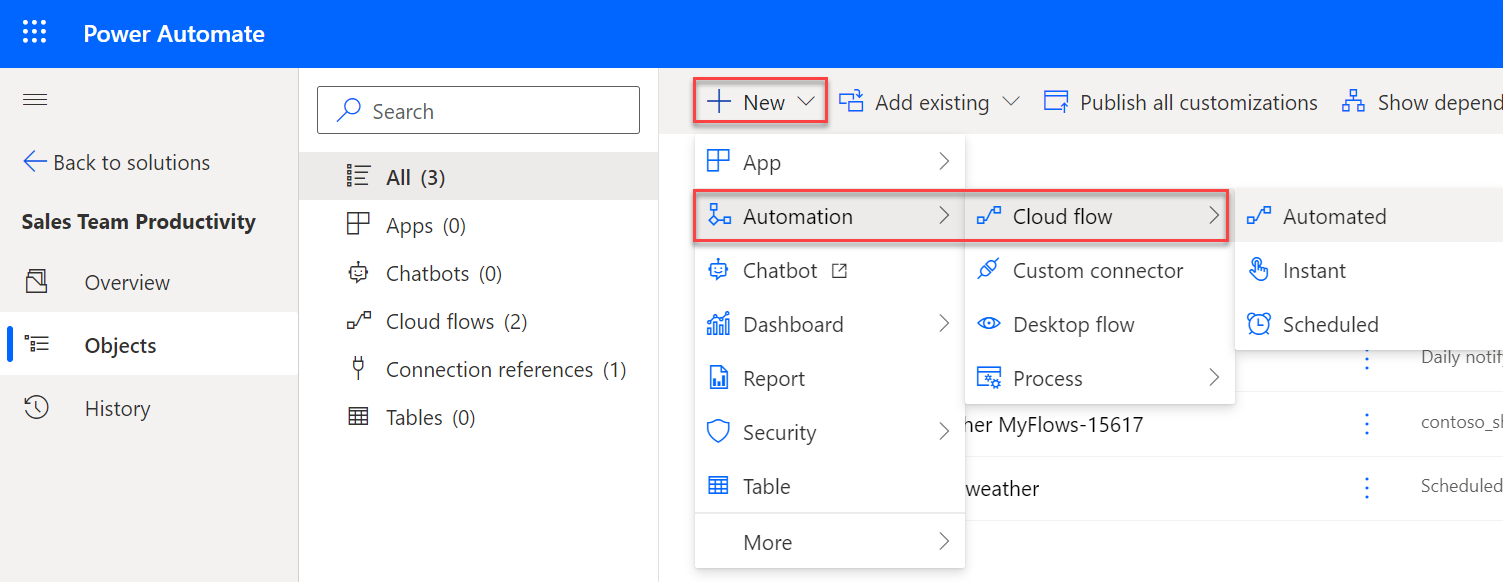Collapse the navigation pane via hamburger icon
This screenshot has height=582, width=1503.
coord(34,99)
